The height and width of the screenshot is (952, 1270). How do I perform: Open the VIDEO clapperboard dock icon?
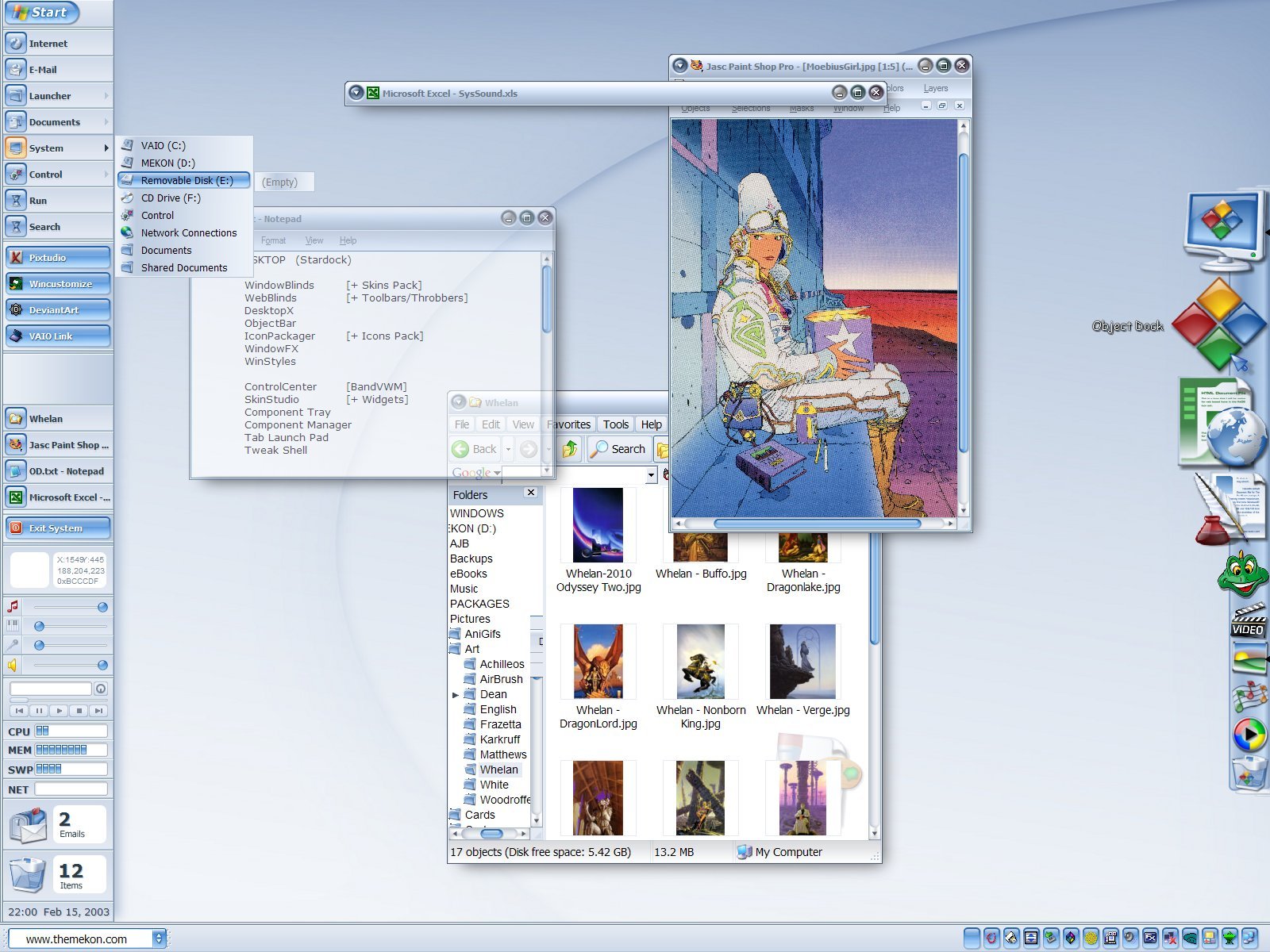[x=1248, y=620]
